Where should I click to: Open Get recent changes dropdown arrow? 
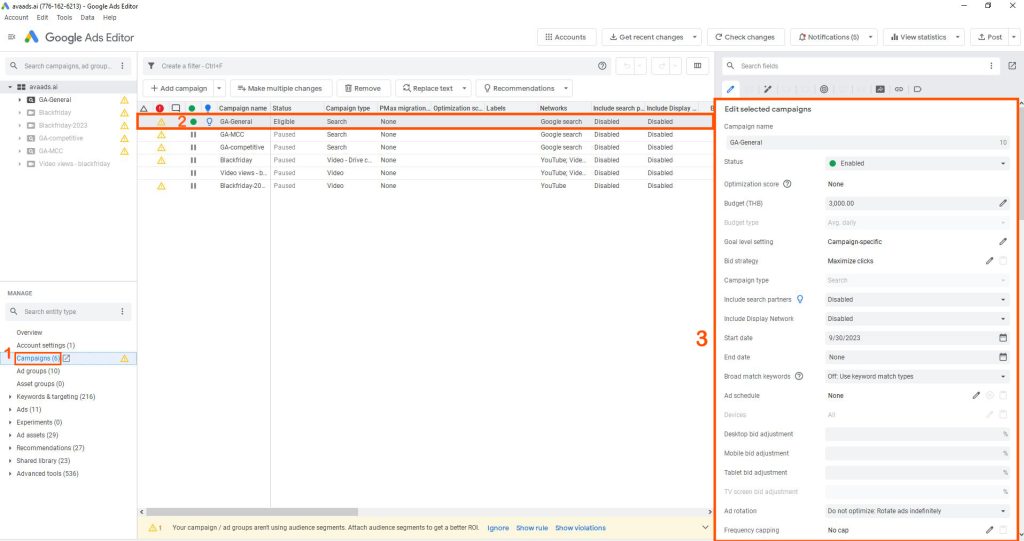694,37
